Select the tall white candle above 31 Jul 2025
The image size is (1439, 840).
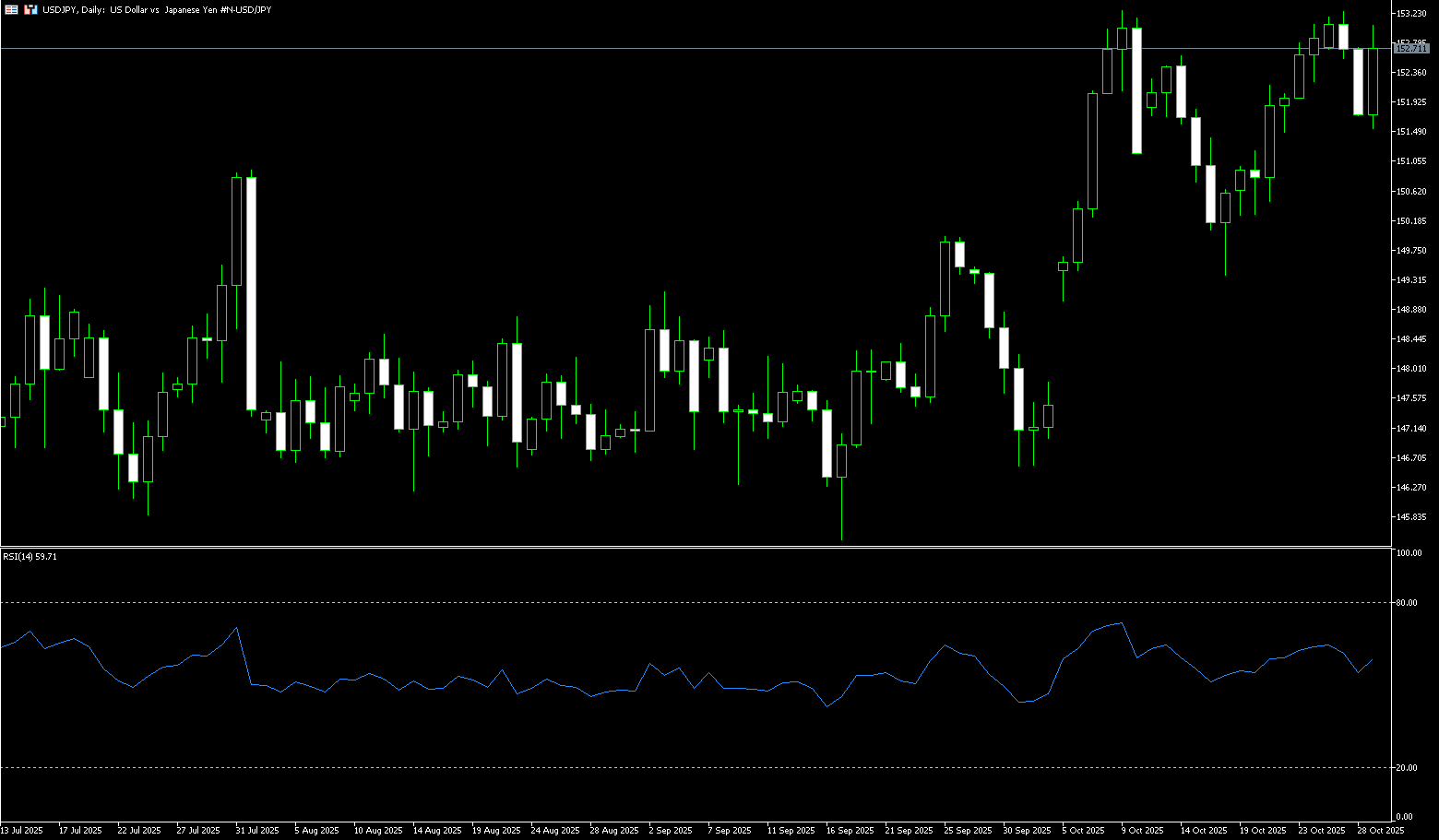(251, 293)
